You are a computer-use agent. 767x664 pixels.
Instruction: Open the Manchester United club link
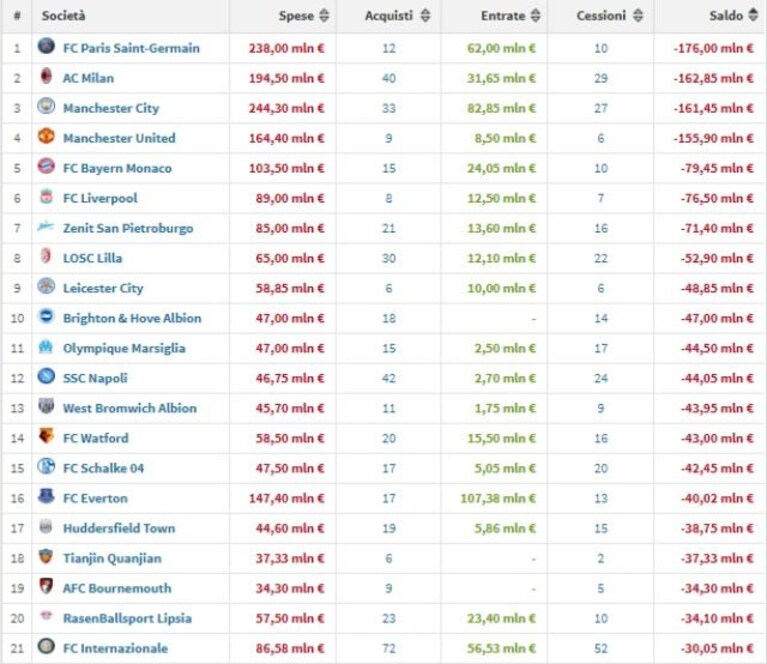point(119,138)
